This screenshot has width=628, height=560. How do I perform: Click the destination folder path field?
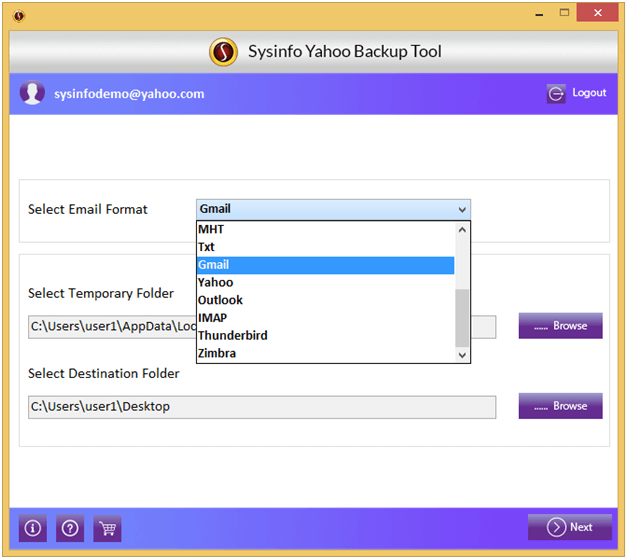click(262, 407)
